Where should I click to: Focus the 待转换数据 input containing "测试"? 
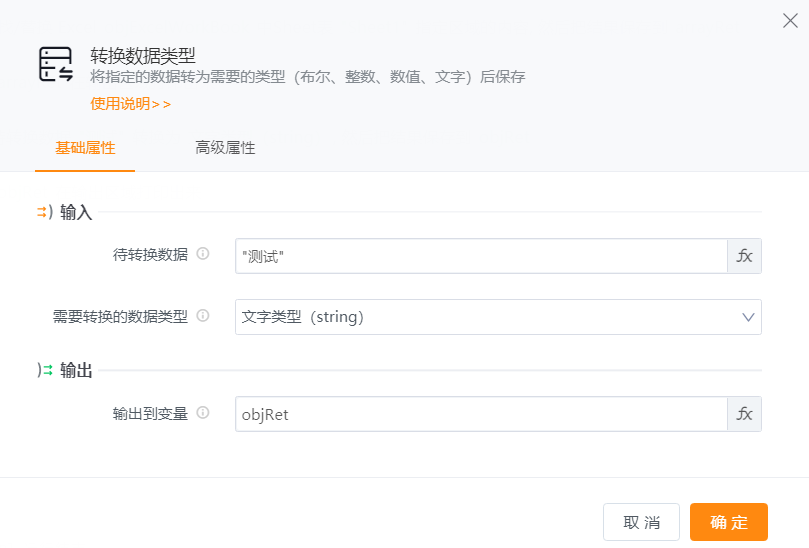481,256
